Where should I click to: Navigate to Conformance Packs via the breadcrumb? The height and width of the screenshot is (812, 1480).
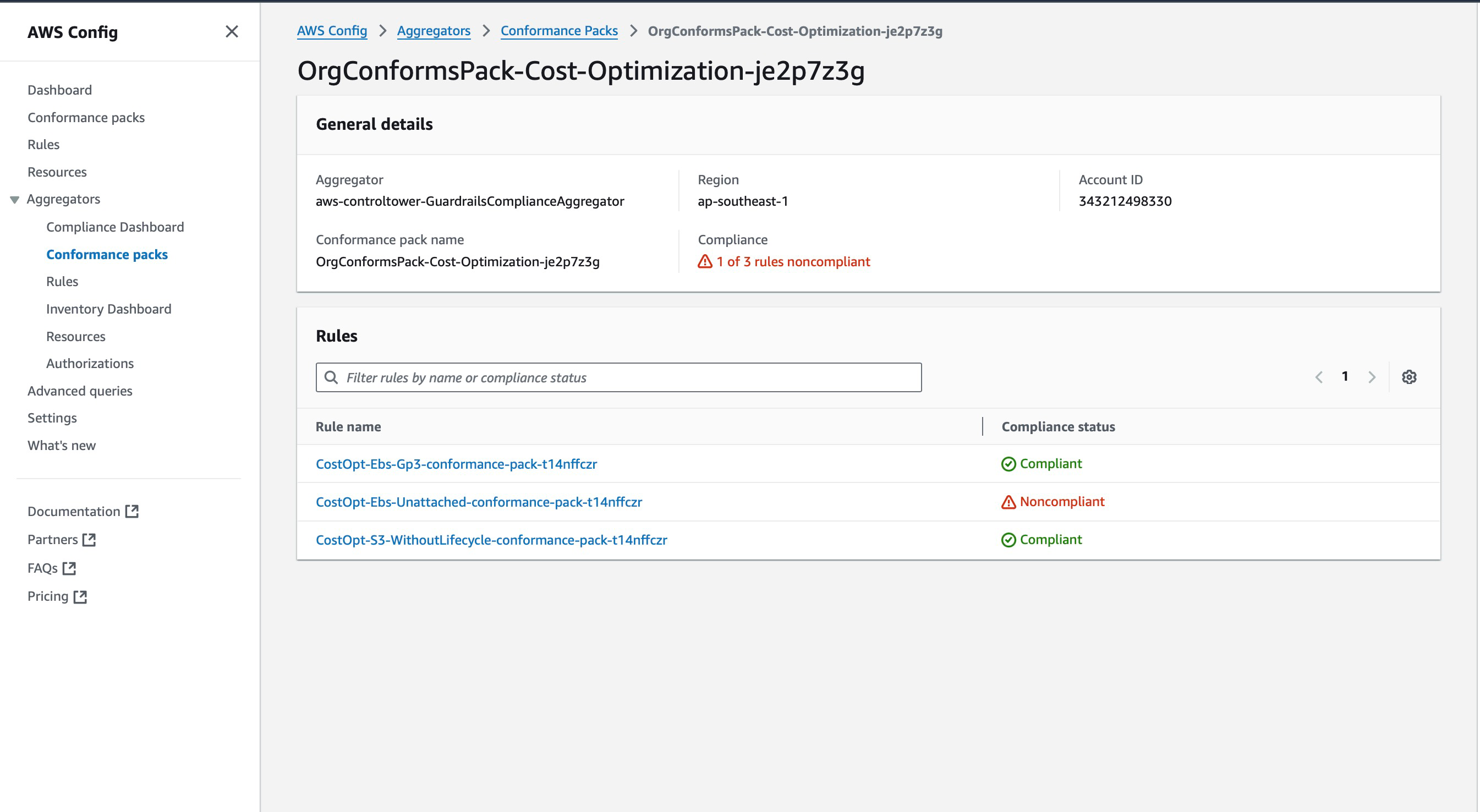click(558, 30)
